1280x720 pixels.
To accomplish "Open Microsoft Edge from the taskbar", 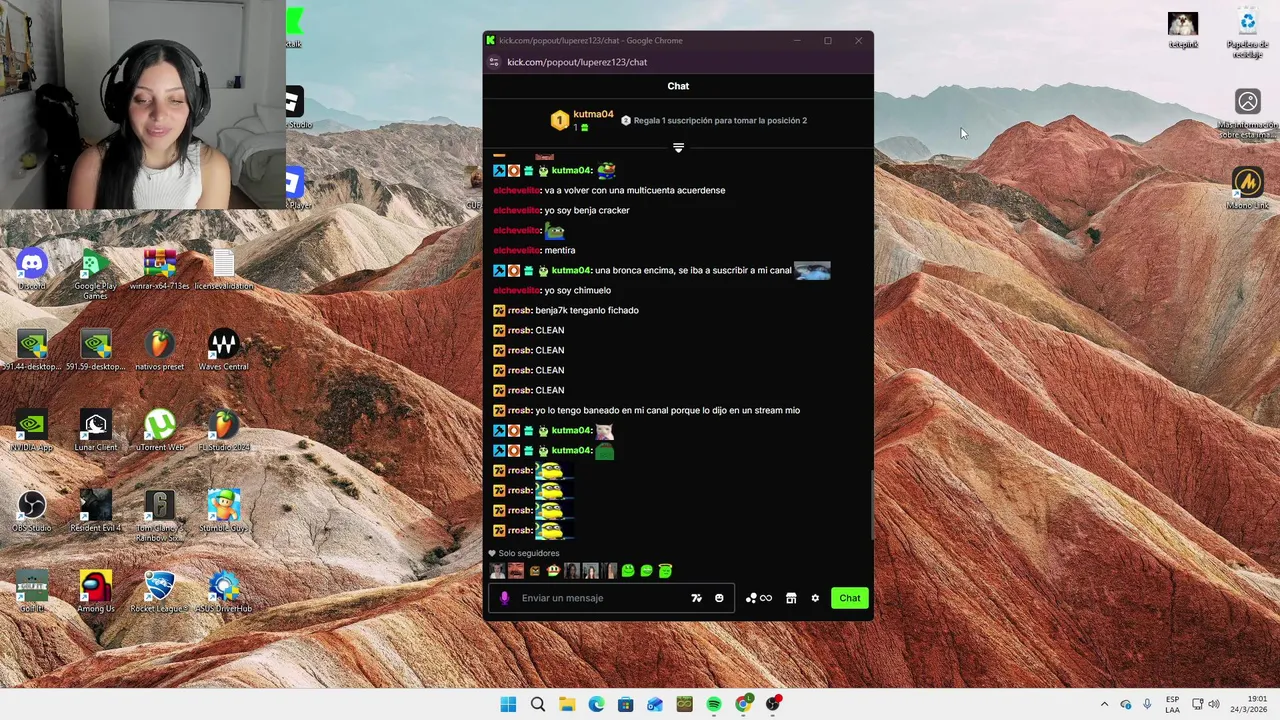I will (x=596, y=704).
